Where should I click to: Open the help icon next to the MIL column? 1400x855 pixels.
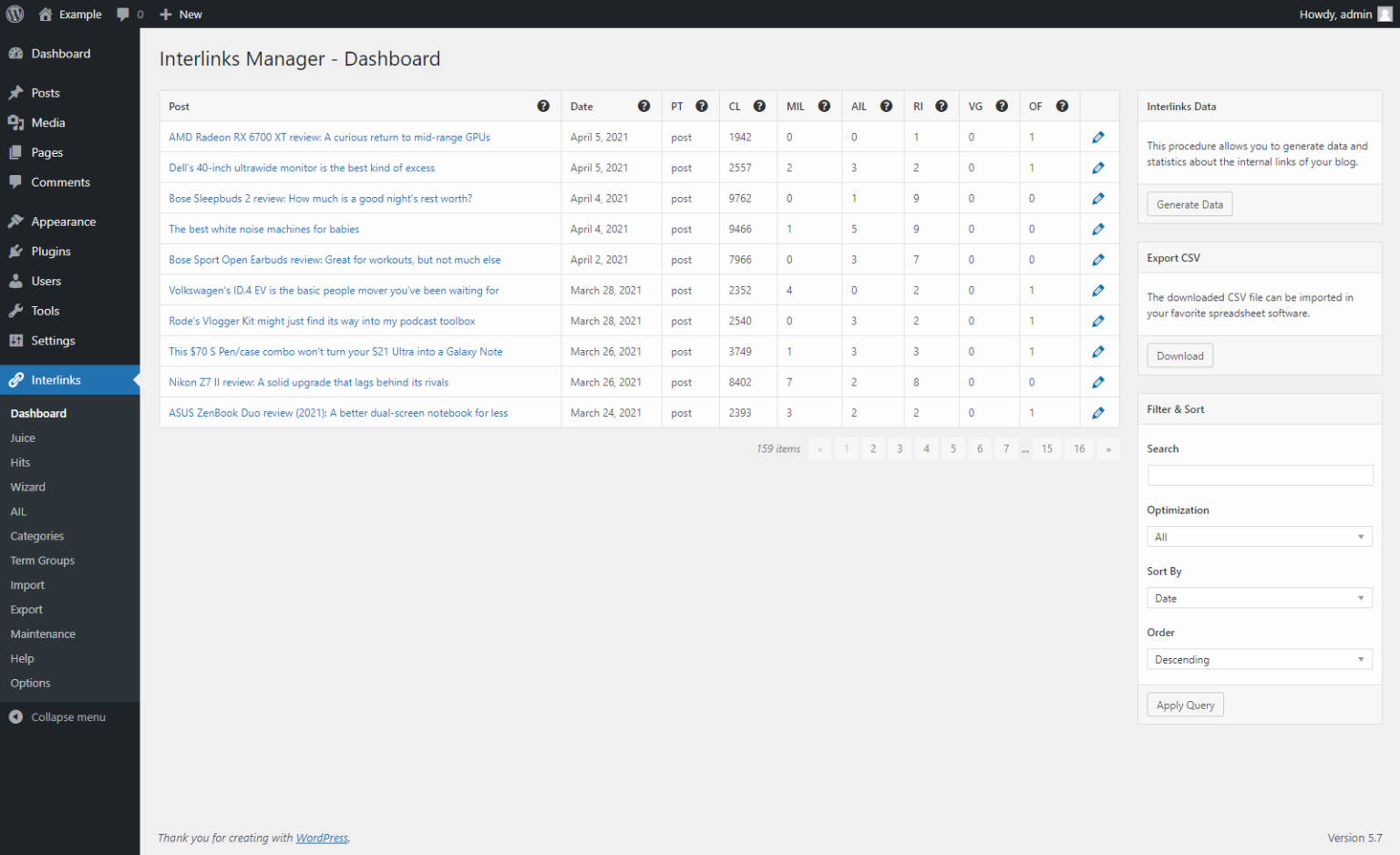tap(825, 106)
